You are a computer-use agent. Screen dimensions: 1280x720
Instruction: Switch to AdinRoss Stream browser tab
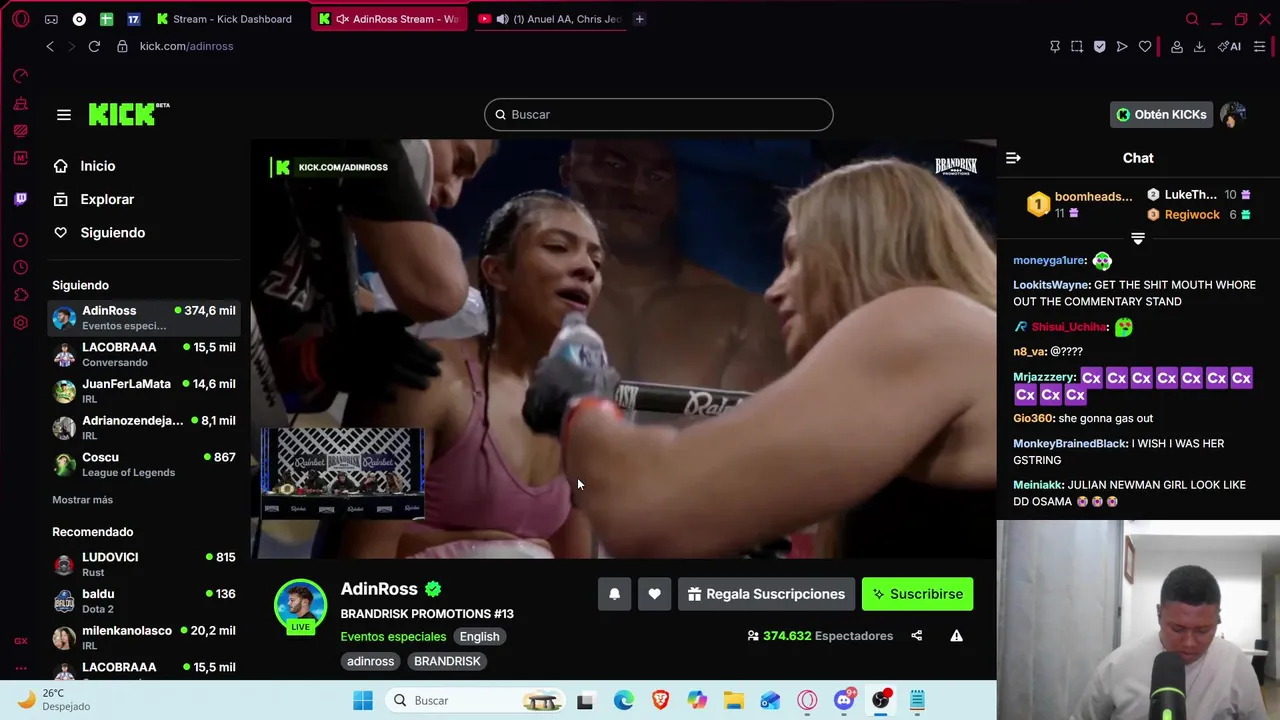click(389, 19)
